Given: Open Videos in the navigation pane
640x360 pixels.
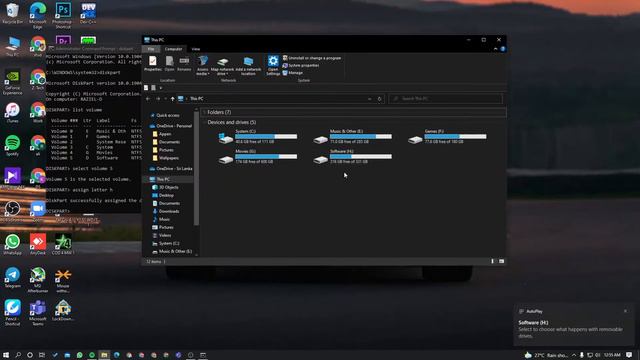Looking at the screenshot, I should coord(162,236).
